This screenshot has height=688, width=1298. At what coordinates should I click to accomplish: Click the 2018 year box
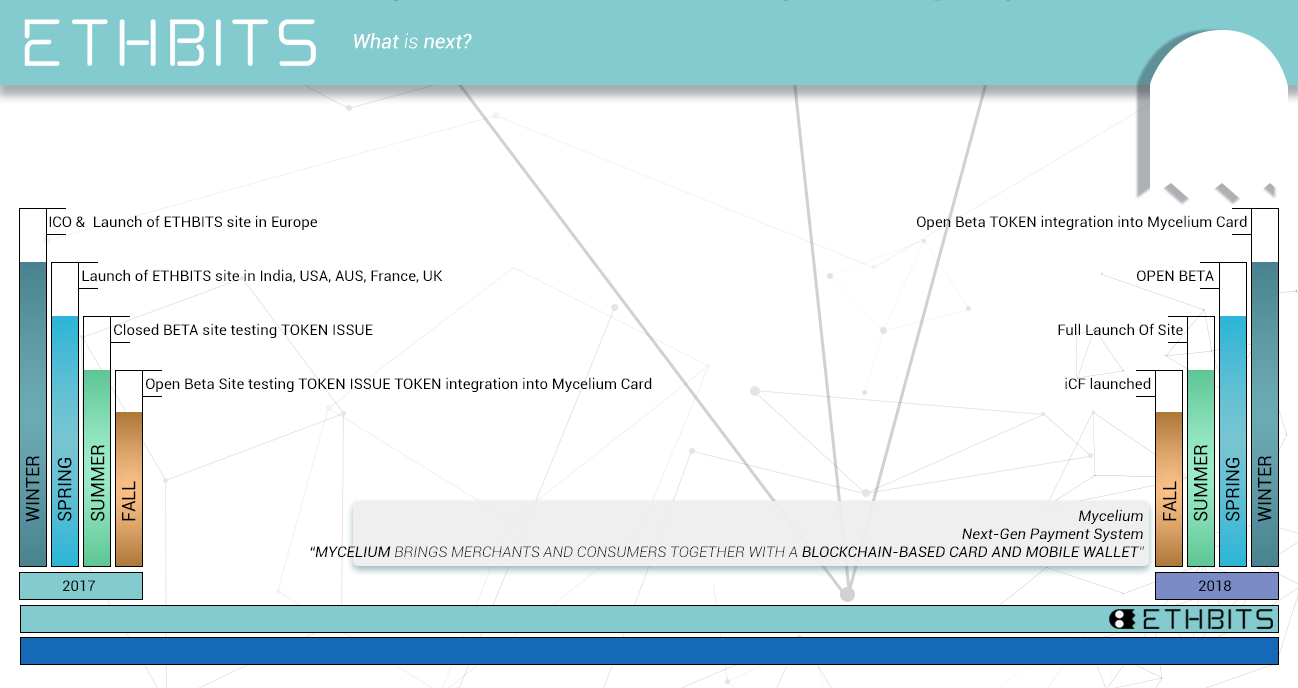[x=1217, y=586]
